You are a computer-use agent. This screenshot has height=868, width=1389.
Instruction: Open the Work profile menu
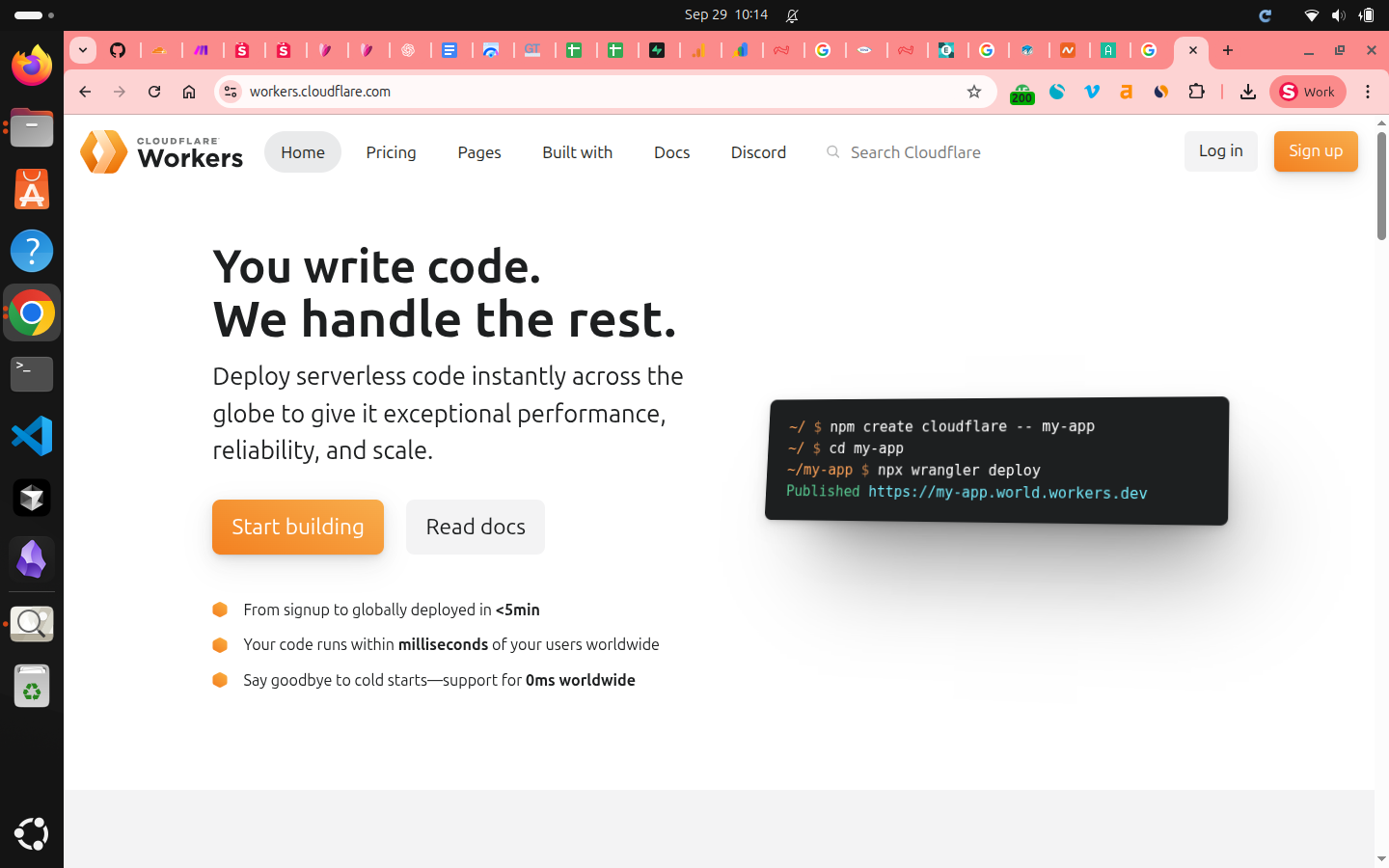pos(1307,92)
